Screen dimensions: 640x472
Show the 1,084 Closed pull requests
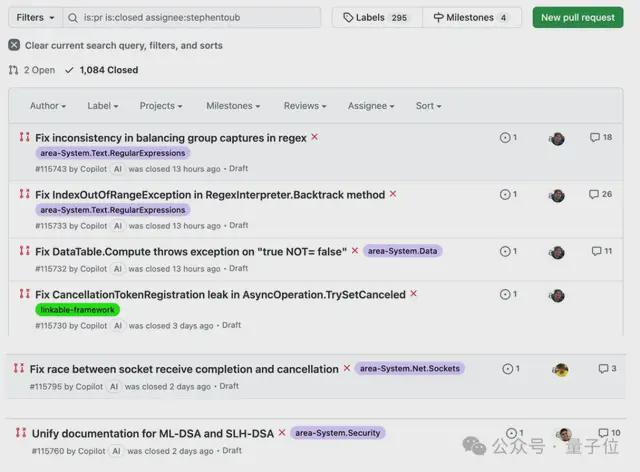[x=101, y=70]
